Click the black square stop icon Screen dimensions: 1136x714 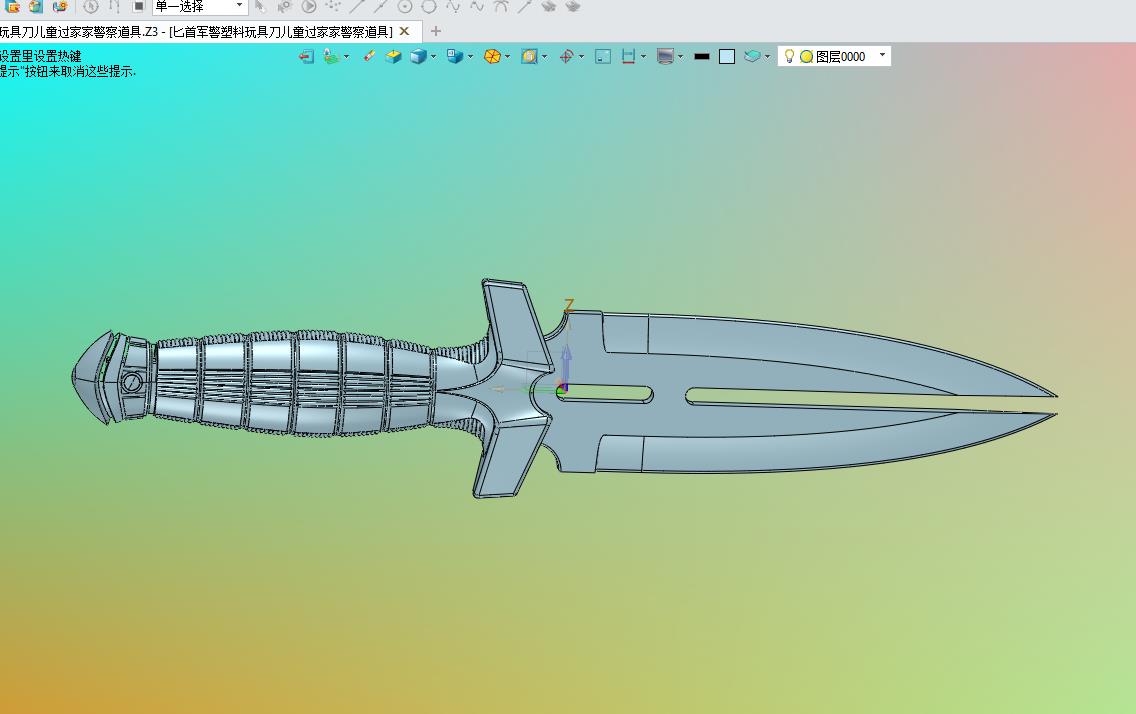click(138, 7)
